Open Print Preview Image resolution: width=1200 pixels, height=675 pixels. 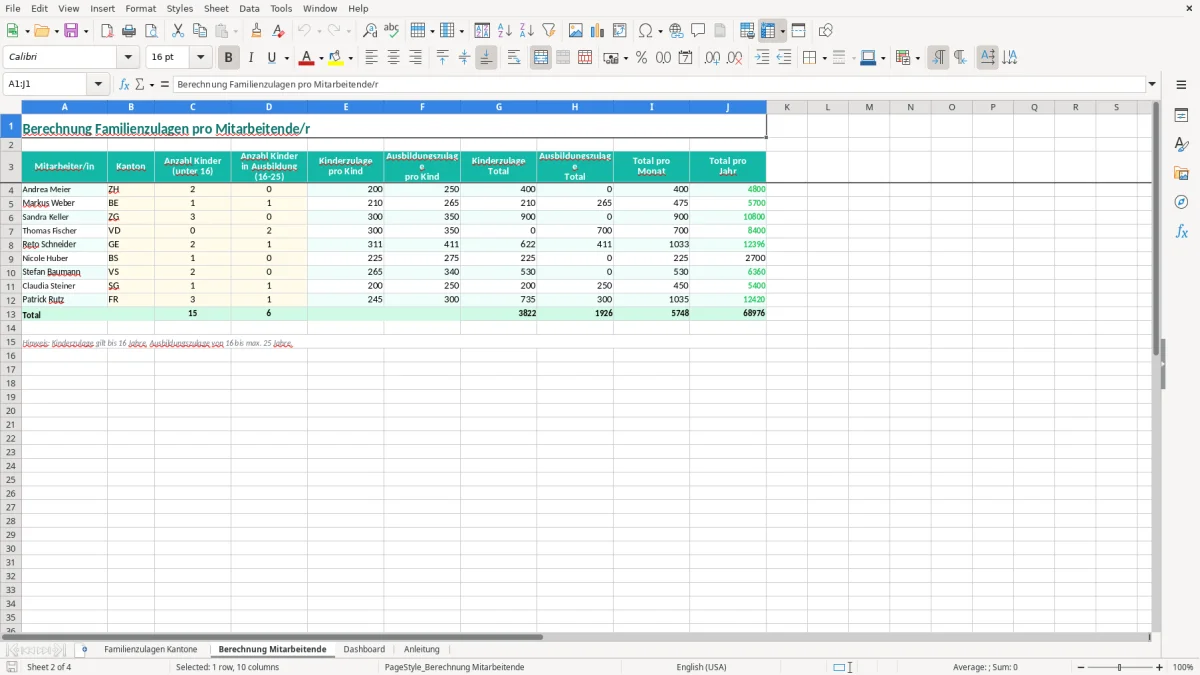pyautogui.click(x=151, y=31)
